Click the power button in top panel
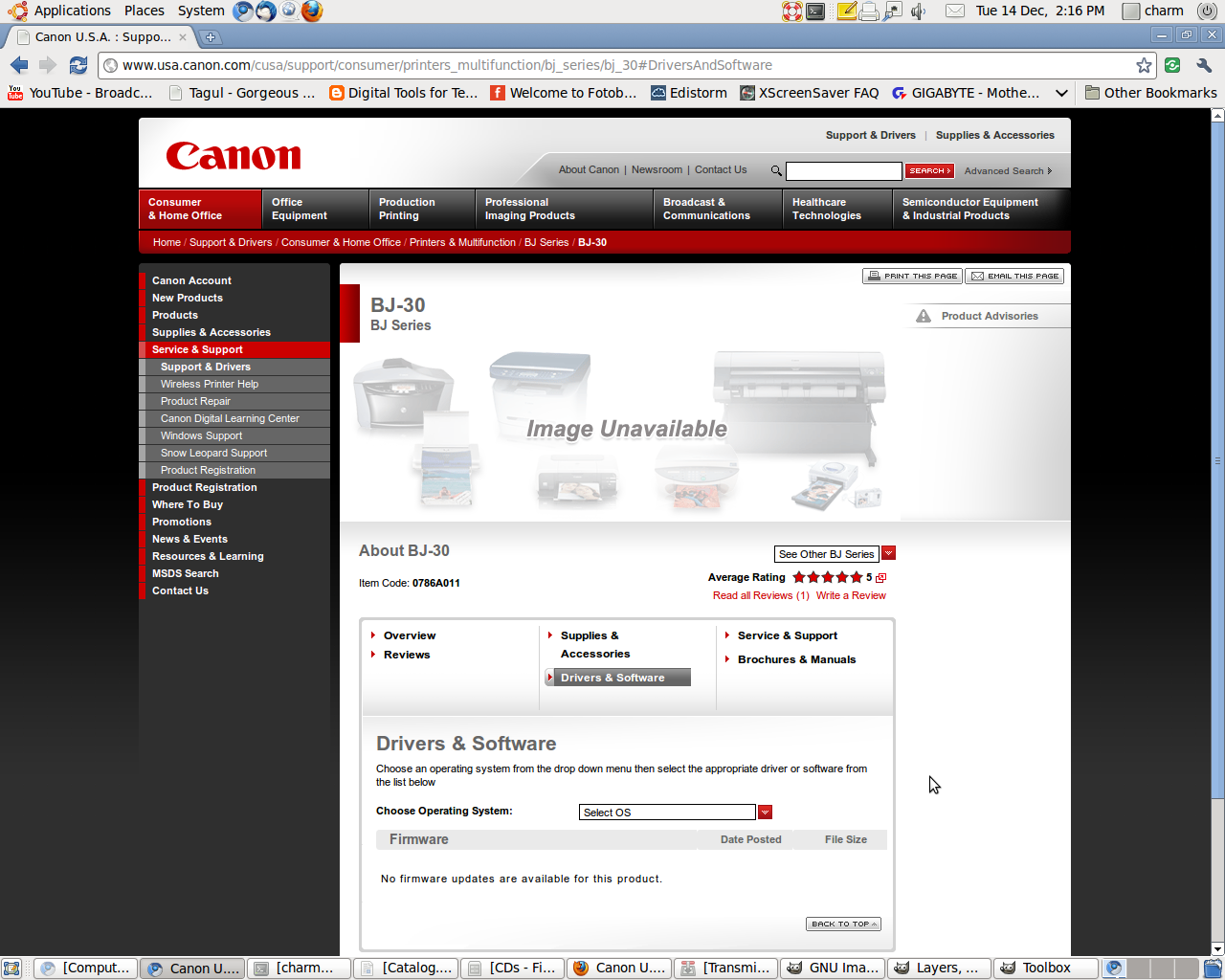The height and width of the screenshot is (980, 1225). point(1208,11)
